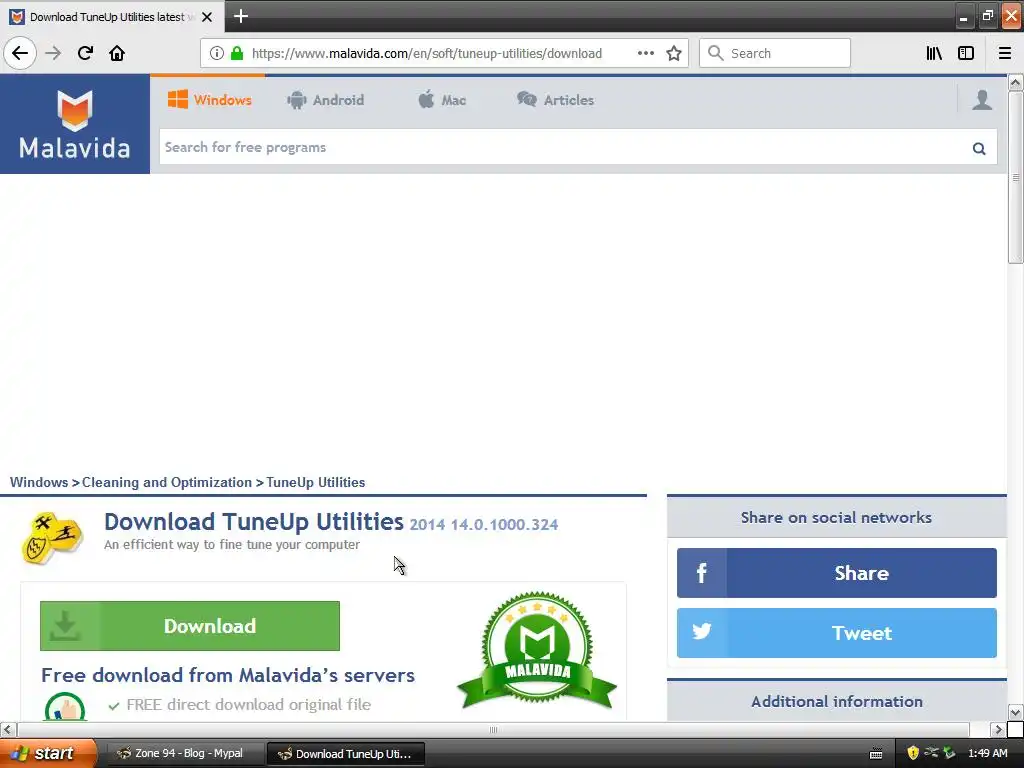Click the 1:49 AM clock
Image resolution: width=1024 pixels, height=768 pixels.
(987, 753)
